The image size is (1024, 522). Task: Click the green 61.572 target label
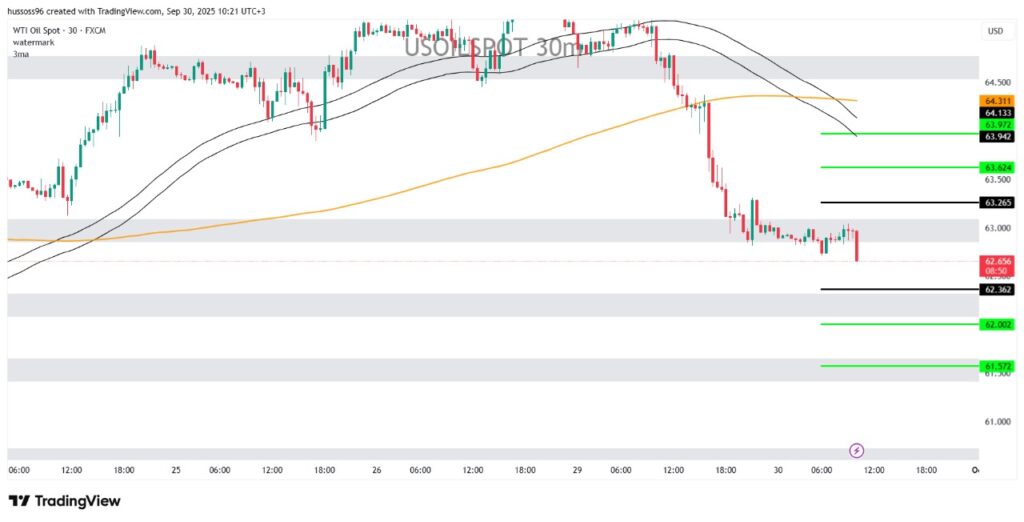[x=998, y=366]
